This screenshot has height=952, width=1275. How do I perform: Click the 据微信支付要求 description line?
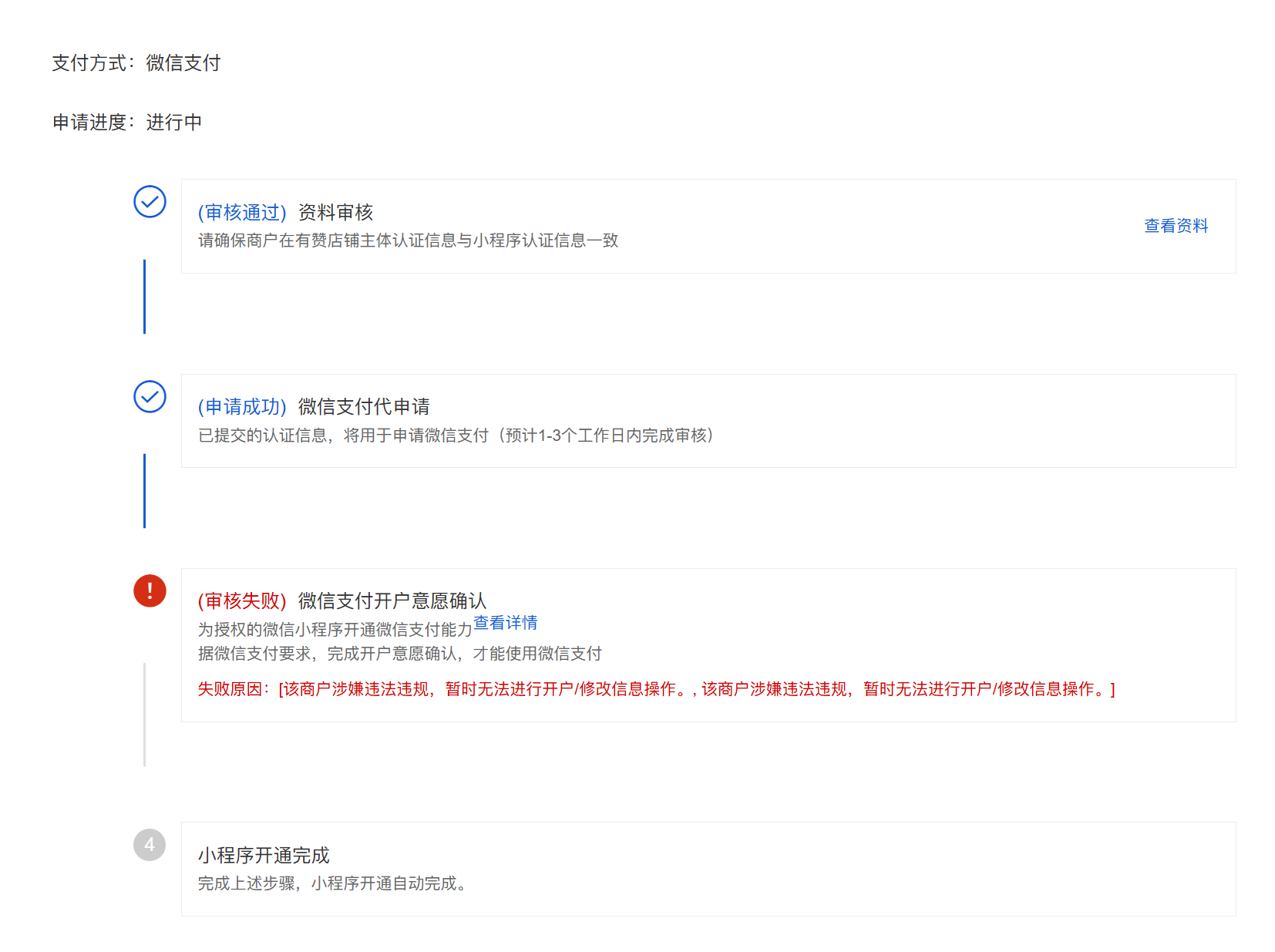click(x=399, y=654)
